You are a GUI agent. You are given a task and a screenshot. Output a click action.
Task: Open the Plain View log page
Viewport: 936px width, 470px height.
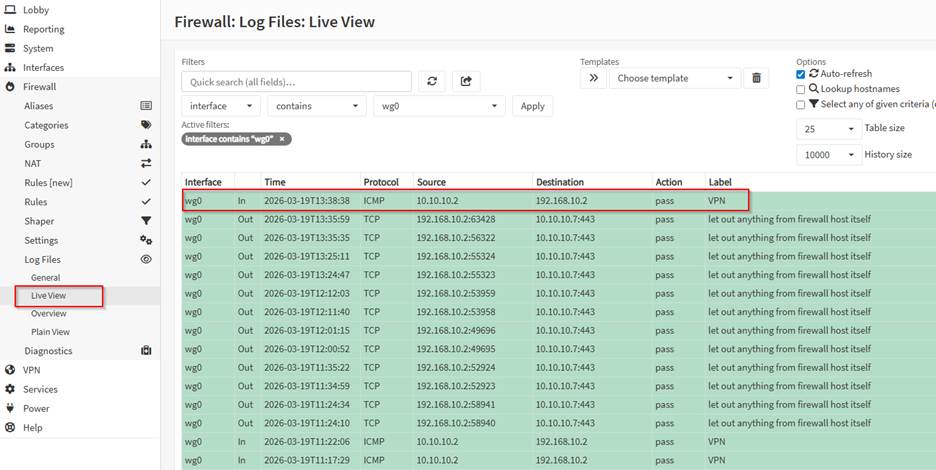point(50,332)
